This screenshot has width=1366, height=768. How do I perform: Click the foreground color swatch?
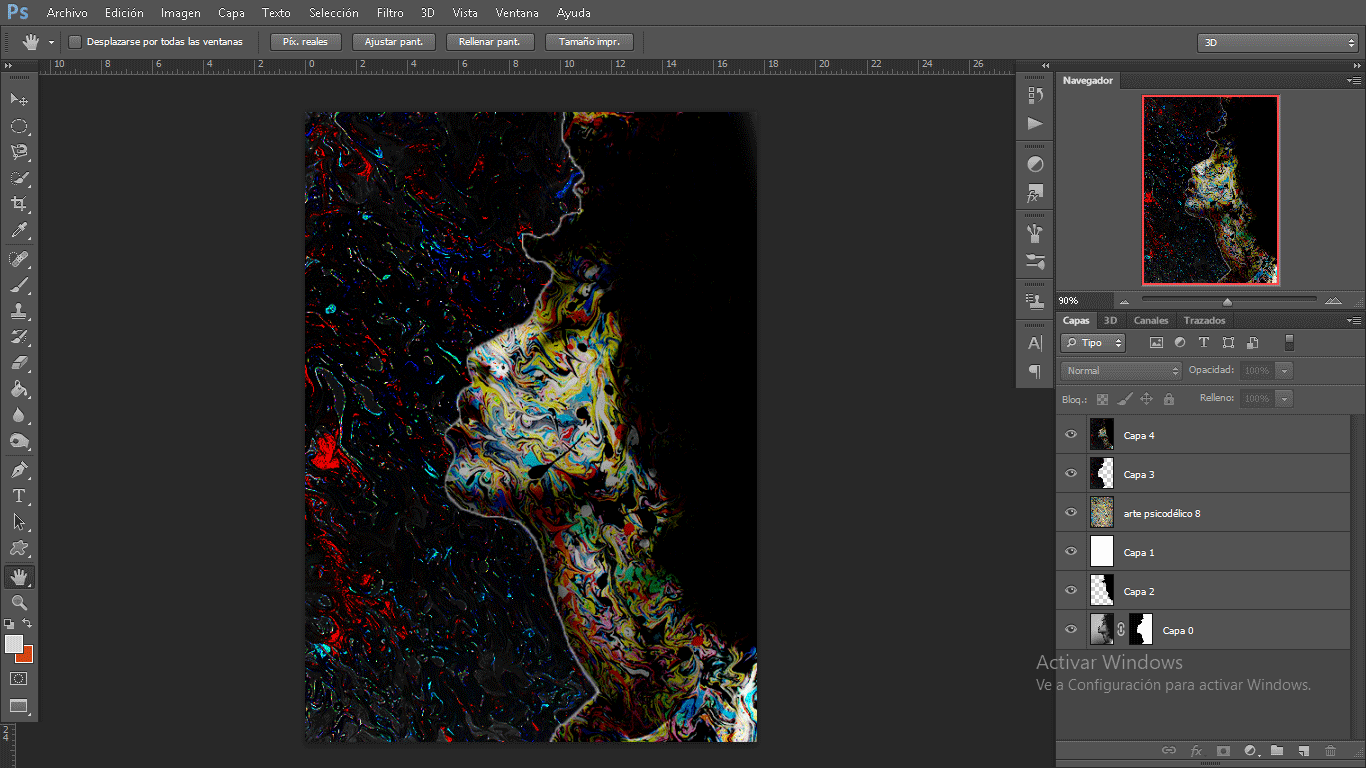point(13,644)
